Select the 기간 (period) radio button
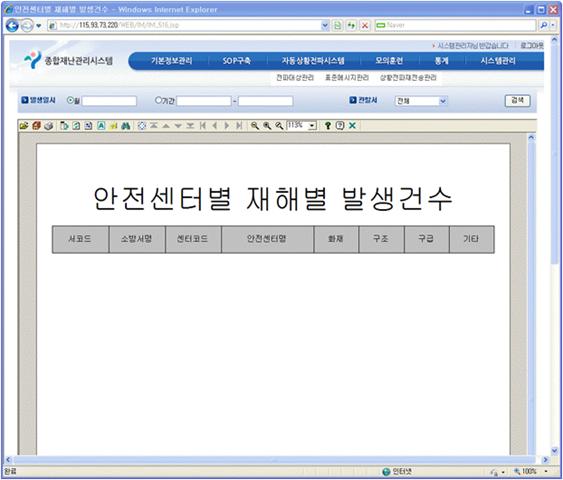This screenshot has height=480, width=563. coord(158,100)
